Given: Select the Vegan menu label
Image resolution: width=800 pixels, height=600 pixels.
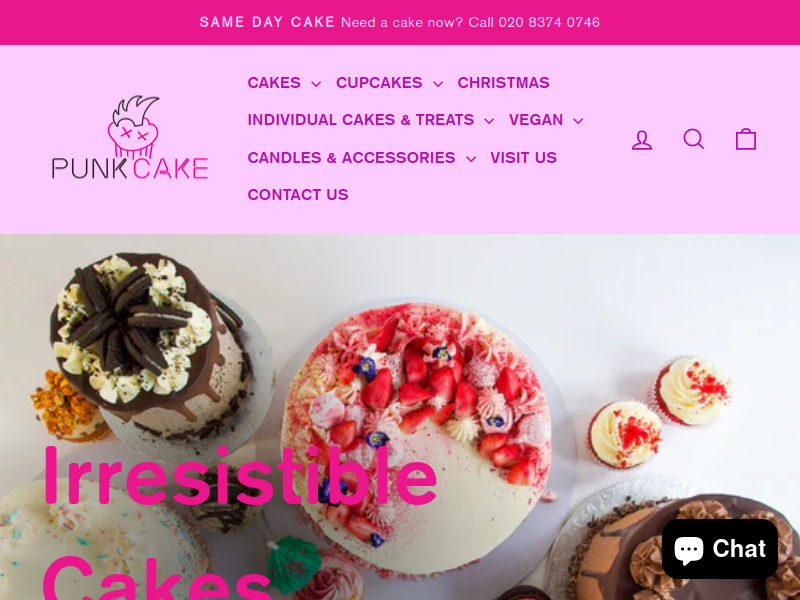Looking at the screenshot, I should coord(536,120).
